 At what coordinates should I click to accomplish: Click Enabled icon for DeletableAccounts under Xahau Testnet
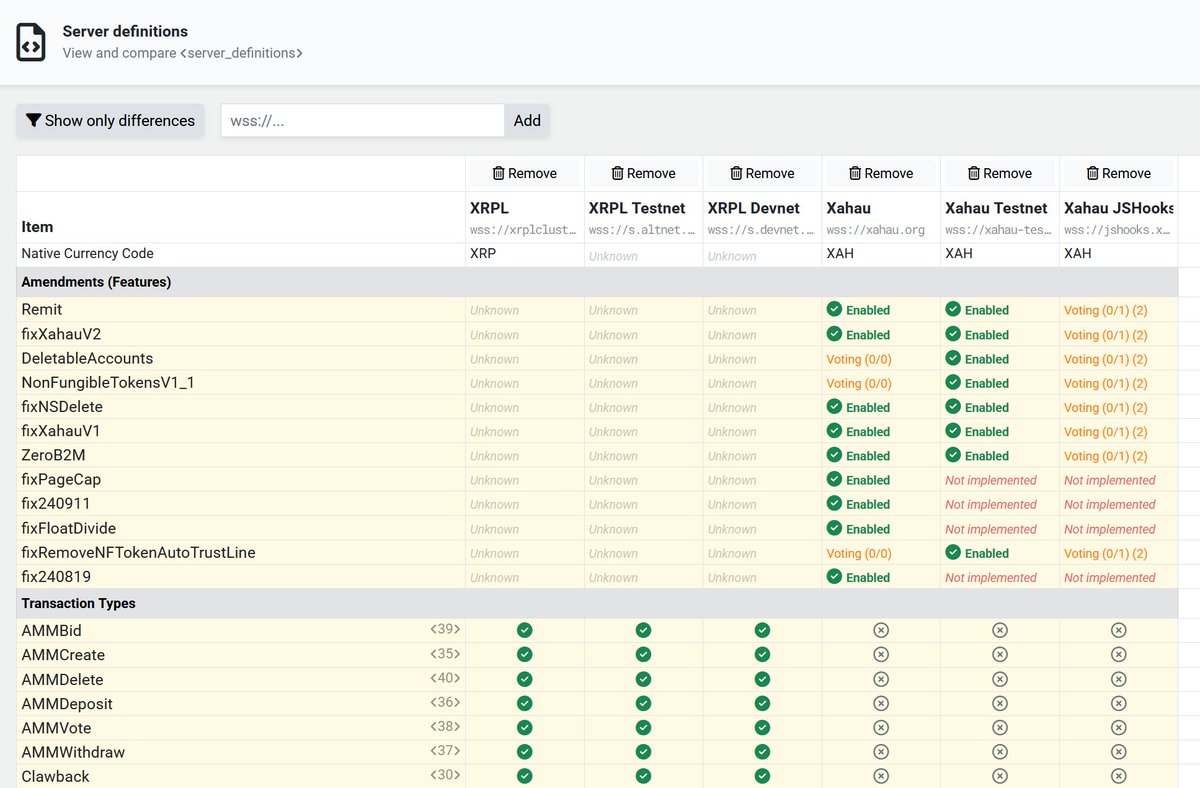pyautogui.click(x=953, y=358)
